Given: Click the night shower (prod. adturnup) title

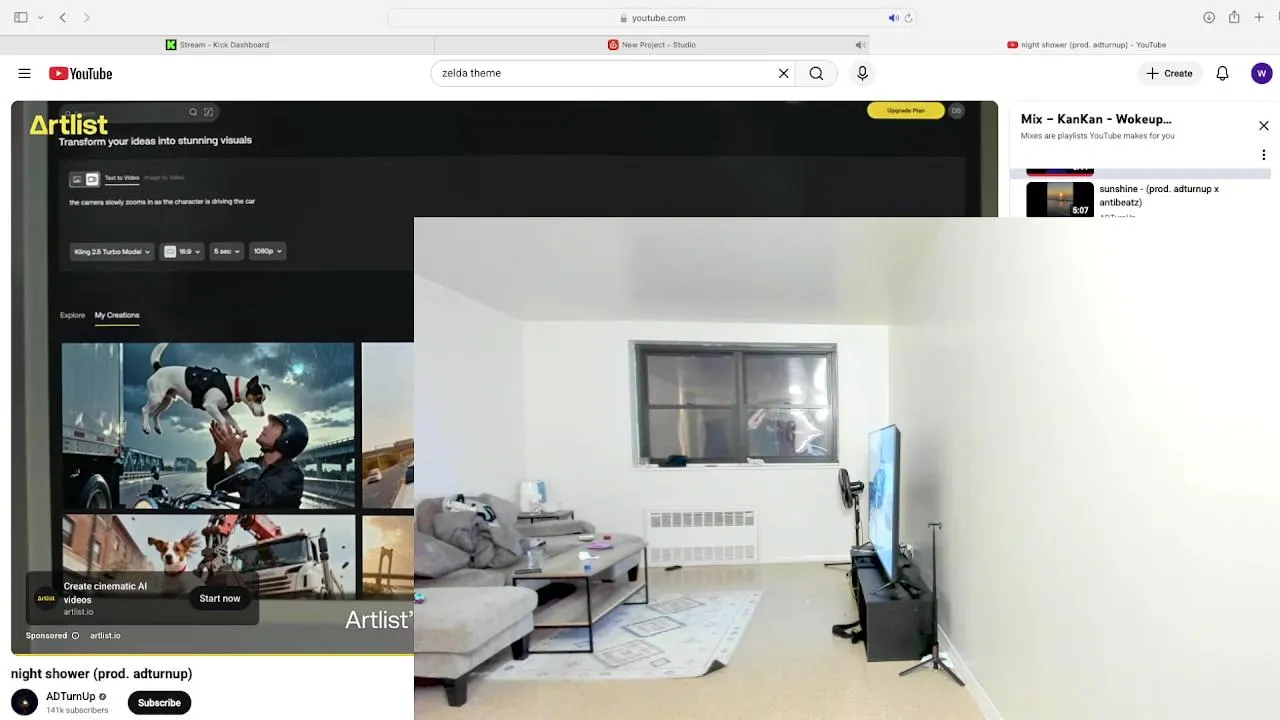Looking at the screenshot, I should pos(102,674).
